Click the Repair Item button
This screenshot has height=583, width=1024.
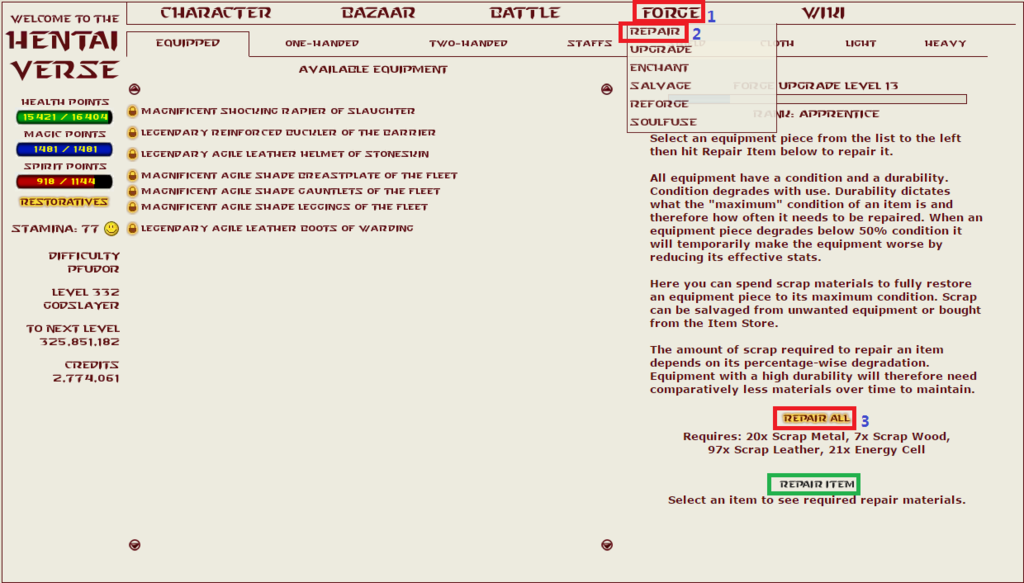pos(816,484)
